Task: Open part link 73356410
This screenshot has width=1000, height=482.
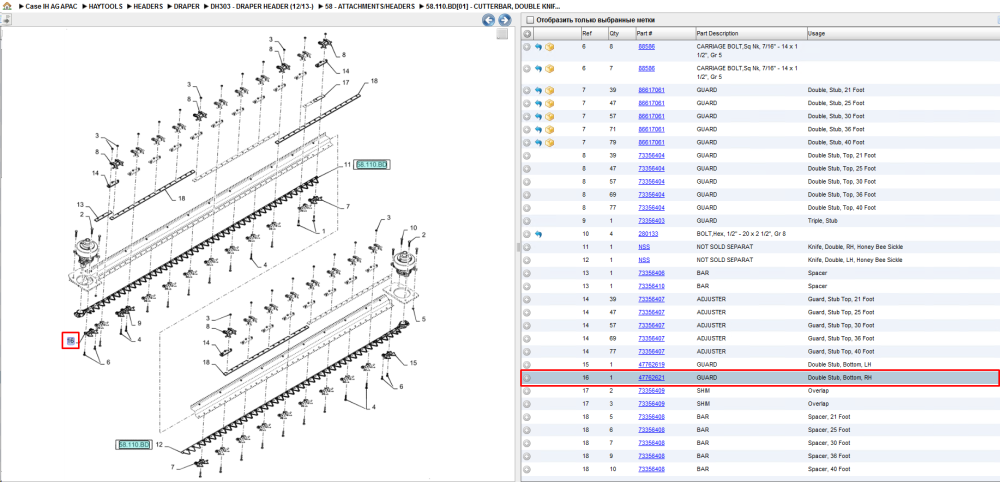Action: 651,286
